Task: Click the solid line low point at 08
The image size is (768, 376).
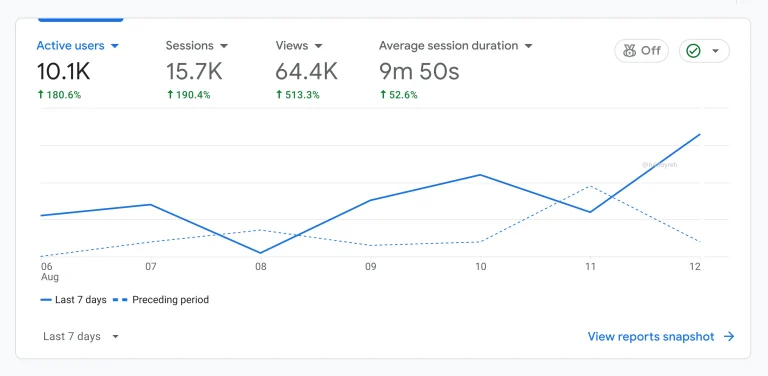Action: coord(261,253)
